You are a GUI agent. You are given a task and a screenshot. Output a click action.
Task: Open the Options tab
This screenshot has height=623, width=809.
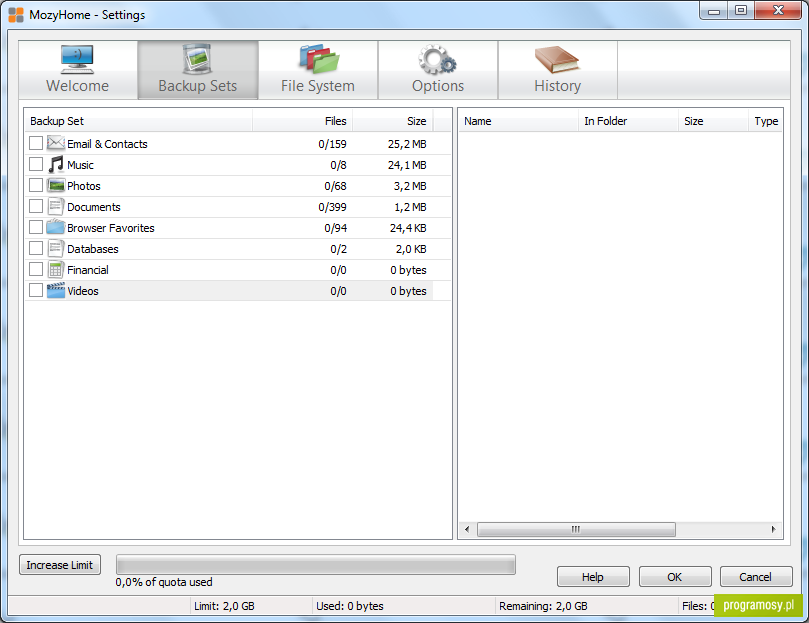pyautogui.click(x=438, y=70)
